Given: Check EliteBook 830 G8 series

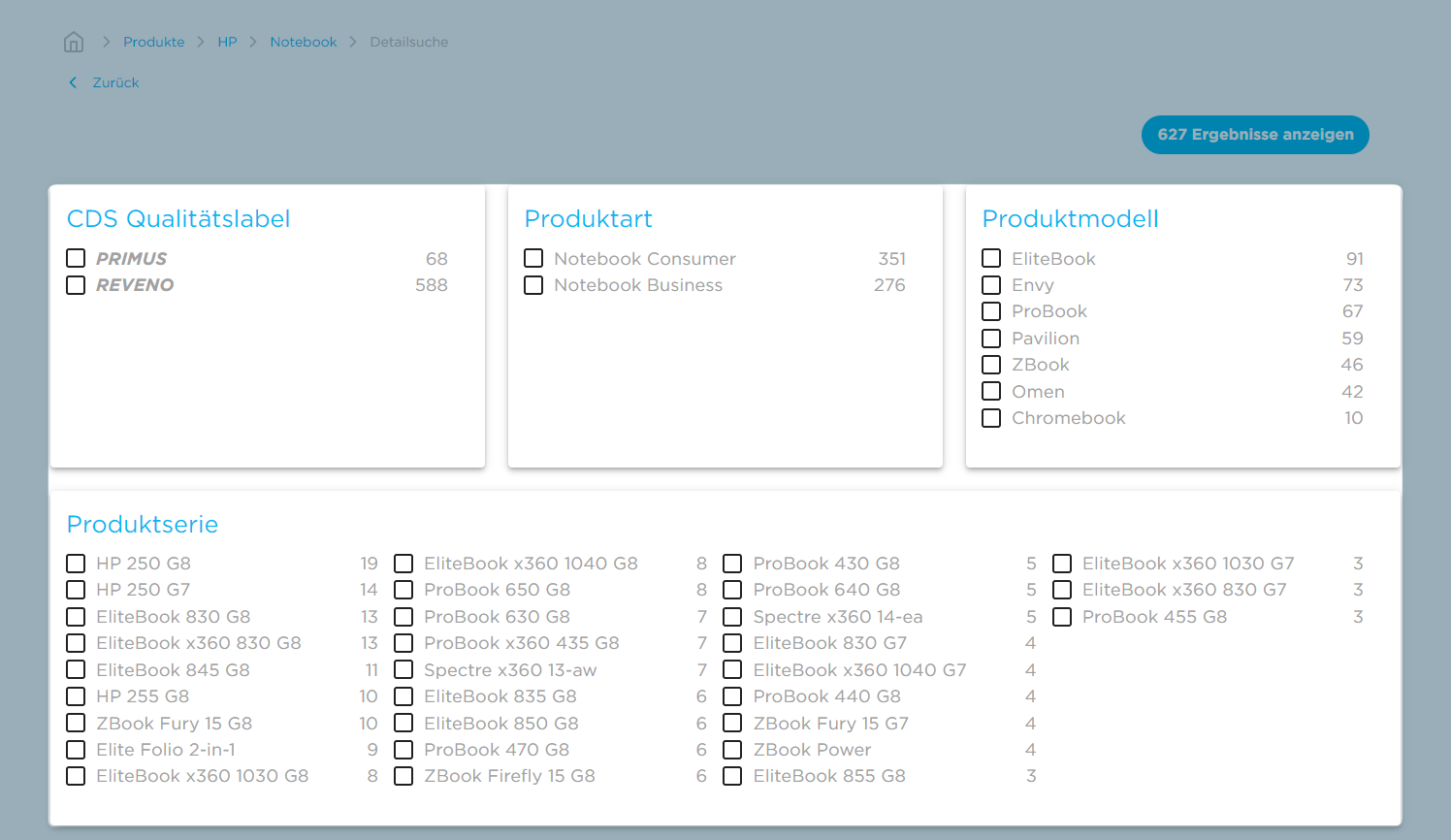Looking at the screenshot, I should click(76, 617).
